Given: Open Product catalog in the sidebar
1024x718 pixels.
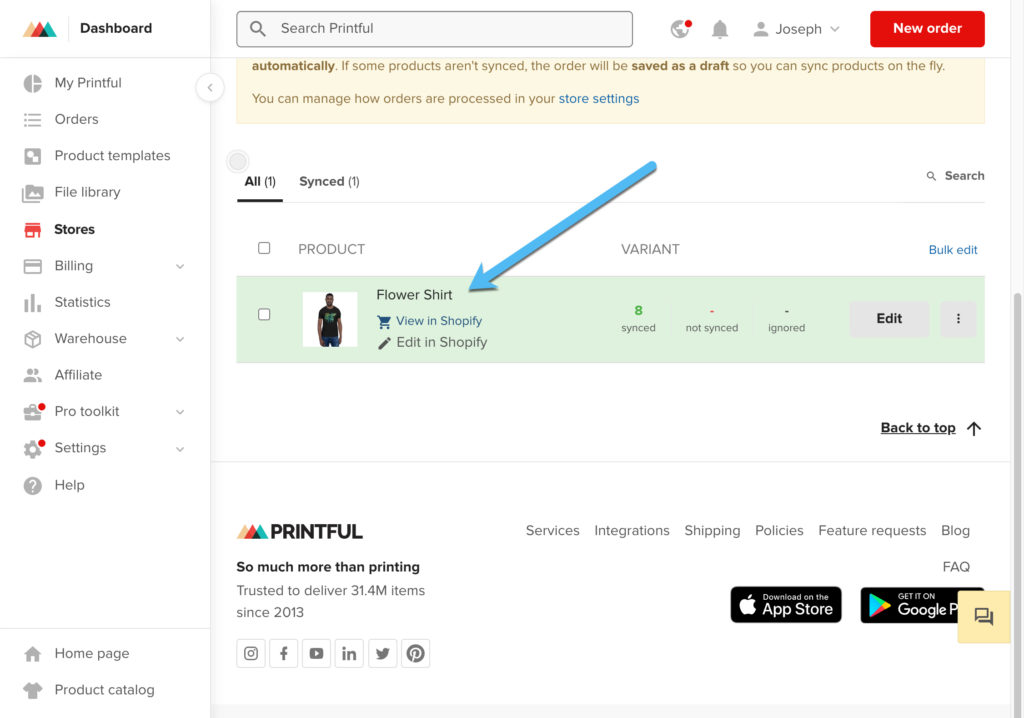Looking at the screenshot, I should [104, 690].
